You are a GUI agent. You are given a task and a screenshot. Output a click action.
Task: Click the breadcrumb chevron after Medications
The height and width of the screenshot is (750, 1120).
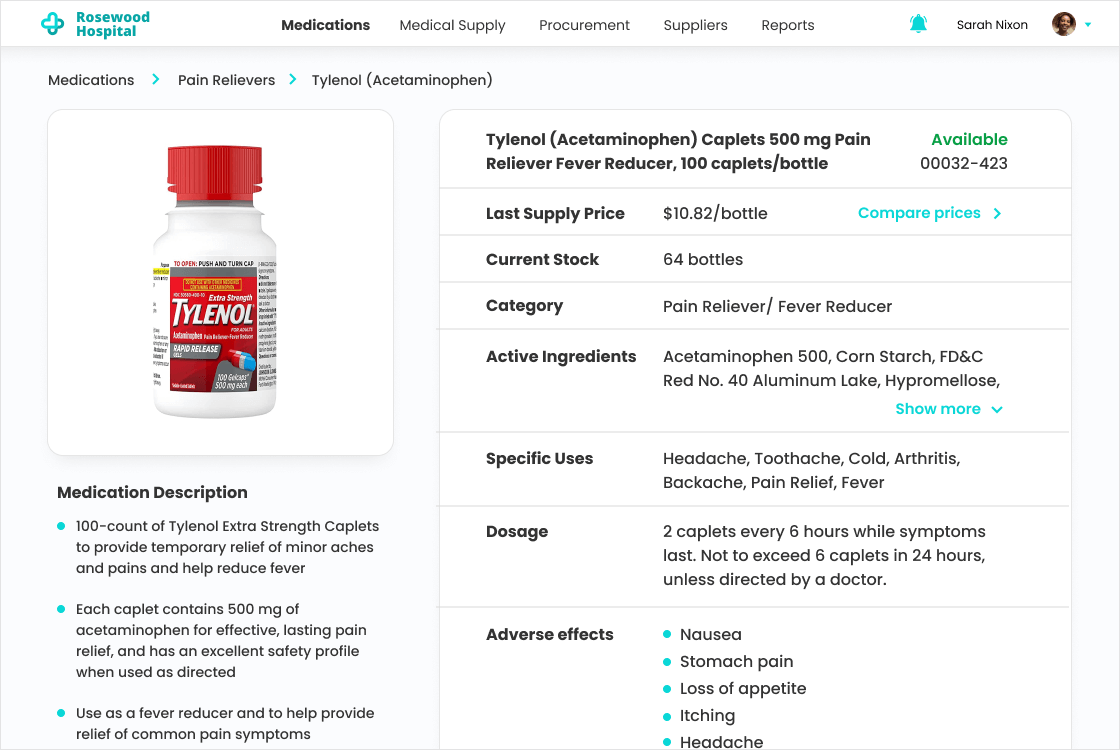(156, 79)
